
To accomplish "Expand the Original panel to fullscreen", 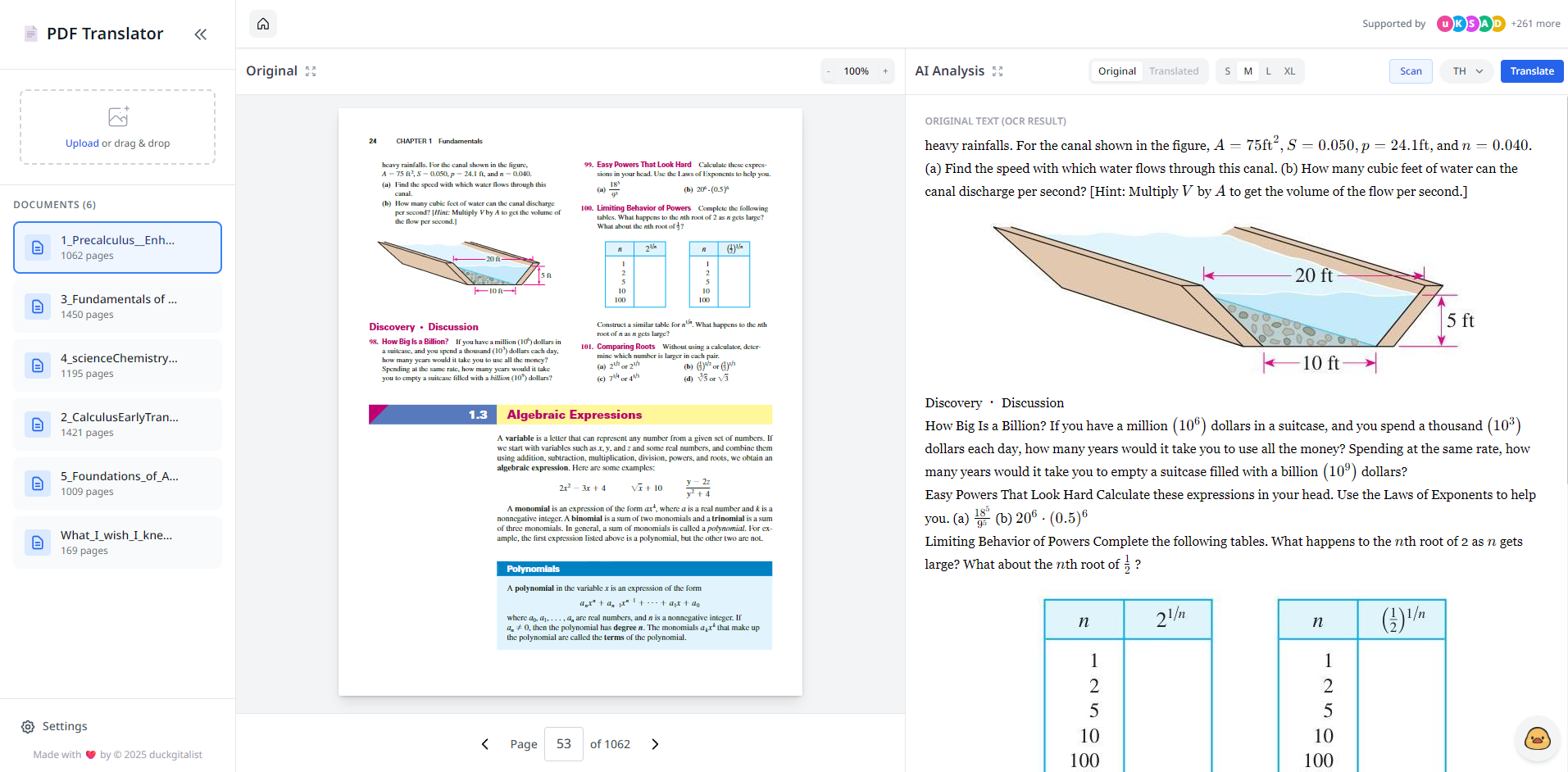I will 310,71.
